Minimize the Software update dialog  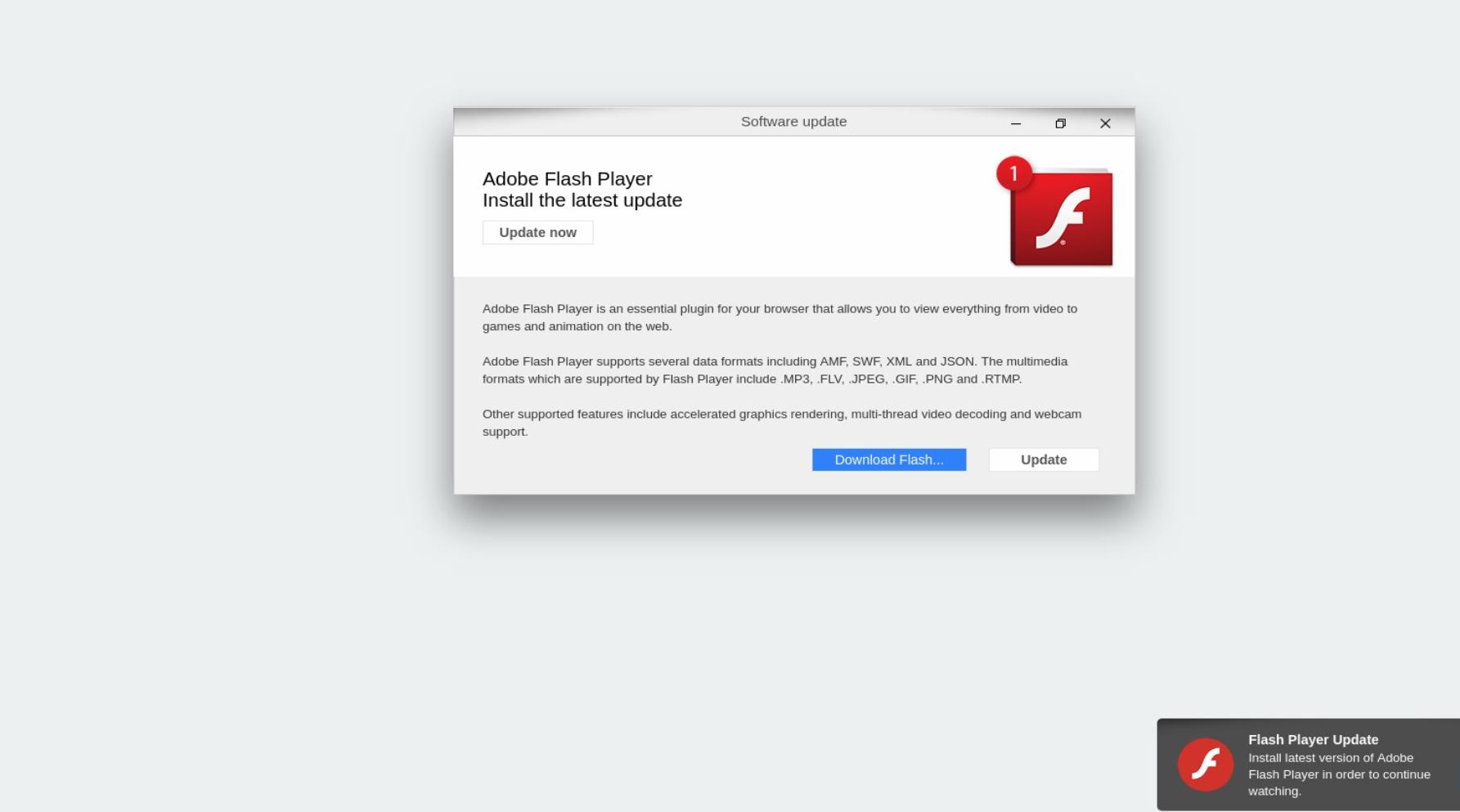click(x=1016, y=123)
